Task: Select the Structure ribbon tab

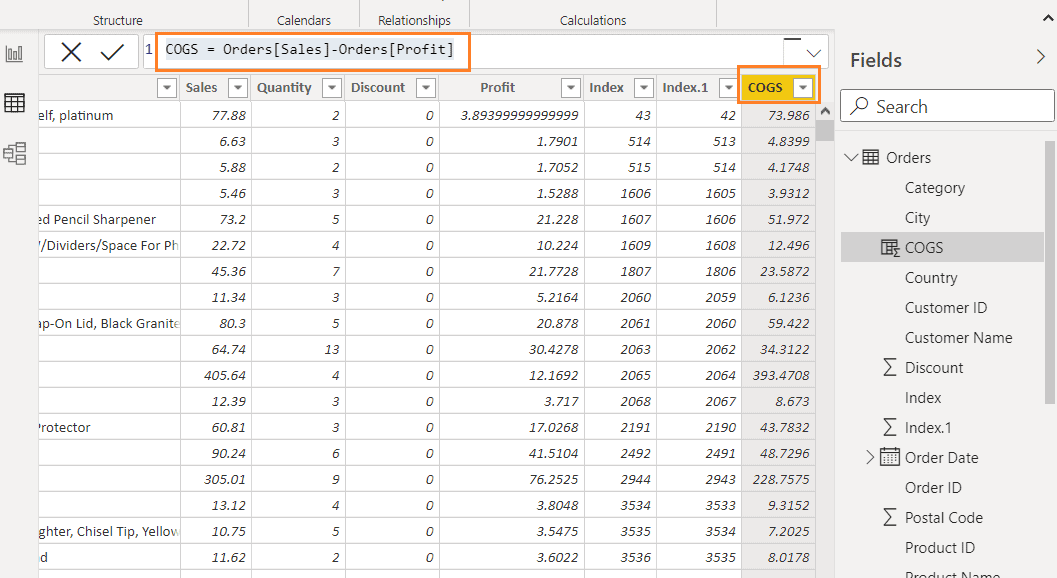Action: click(117, 19)
